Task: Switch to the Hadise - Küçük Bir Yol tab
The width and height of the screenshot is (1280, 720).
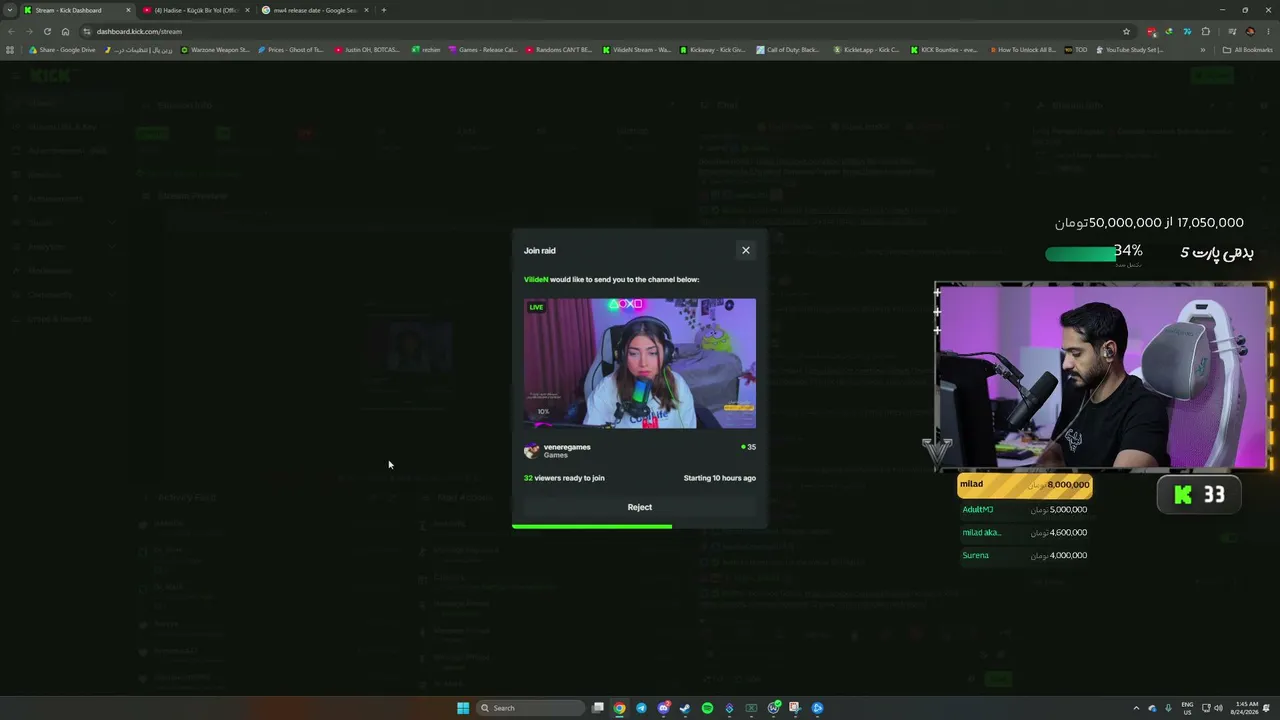Action: [195, 10]
